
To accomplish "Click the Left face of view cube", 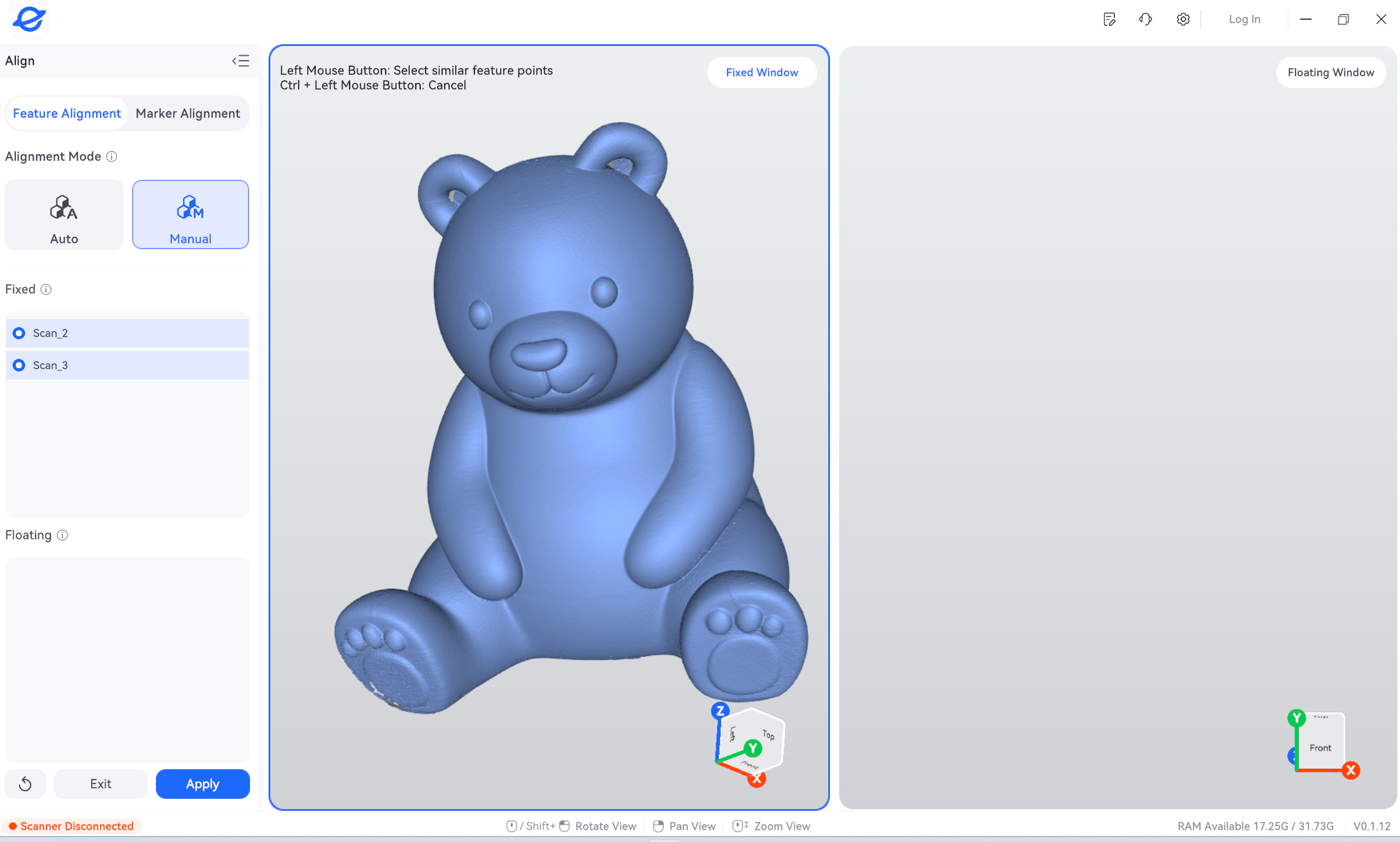I will pyautogui.click(x=733, y=734).
